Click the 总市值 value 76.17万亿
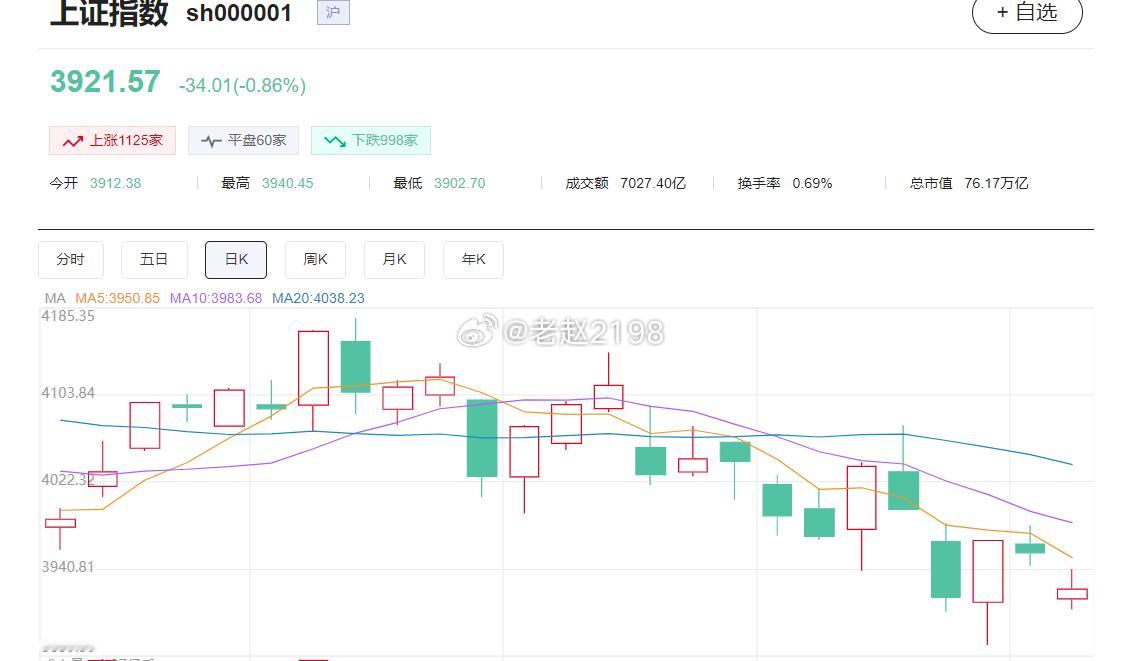The image size is (1124, 661). pyautogui.click(x=996, y=184)
